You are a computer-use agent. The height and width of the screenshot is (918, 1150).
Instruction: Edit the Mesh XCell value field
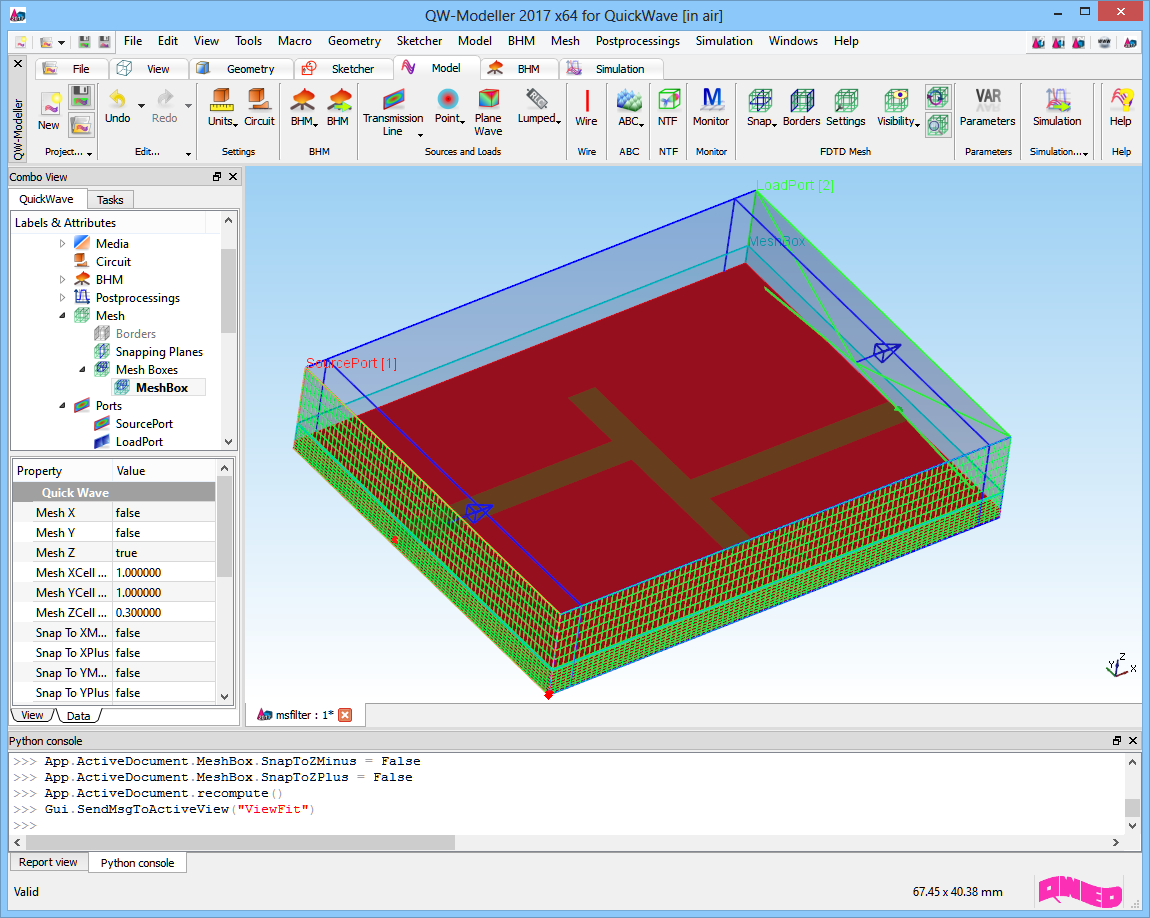click(x=164, y=573)
